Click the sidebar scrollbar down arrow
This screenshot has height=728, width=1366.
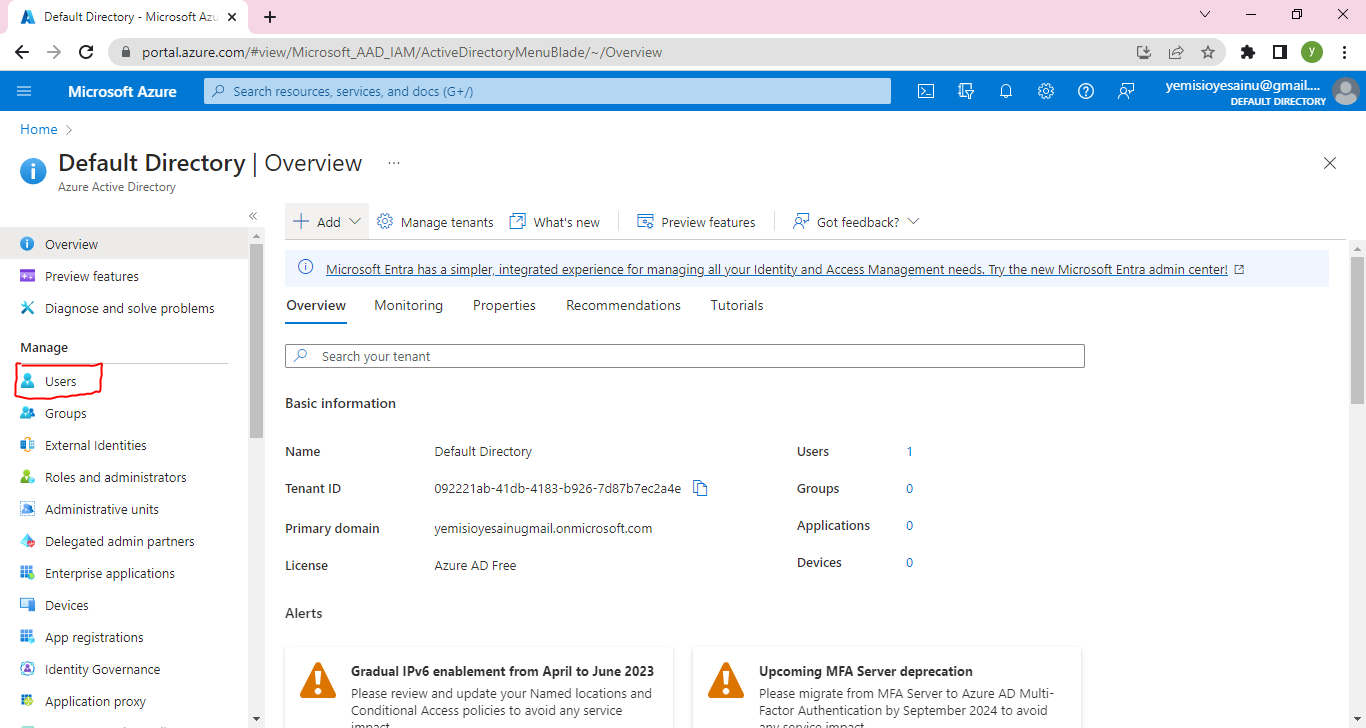tap(256, 718)
